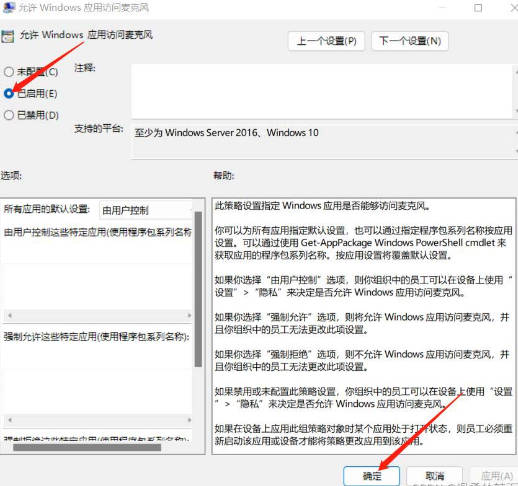Click the options panel vertical scrollbar
Viewport: 518px width, 486px height.
point(198,289)
